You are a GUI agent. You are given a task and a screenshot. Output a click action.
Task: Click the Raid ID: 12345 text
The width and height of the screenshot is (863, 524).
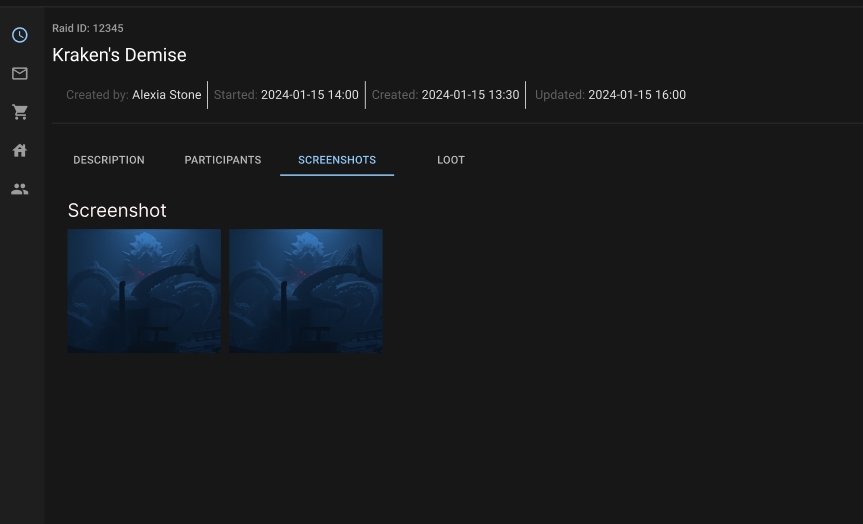(x=88, y=28)
